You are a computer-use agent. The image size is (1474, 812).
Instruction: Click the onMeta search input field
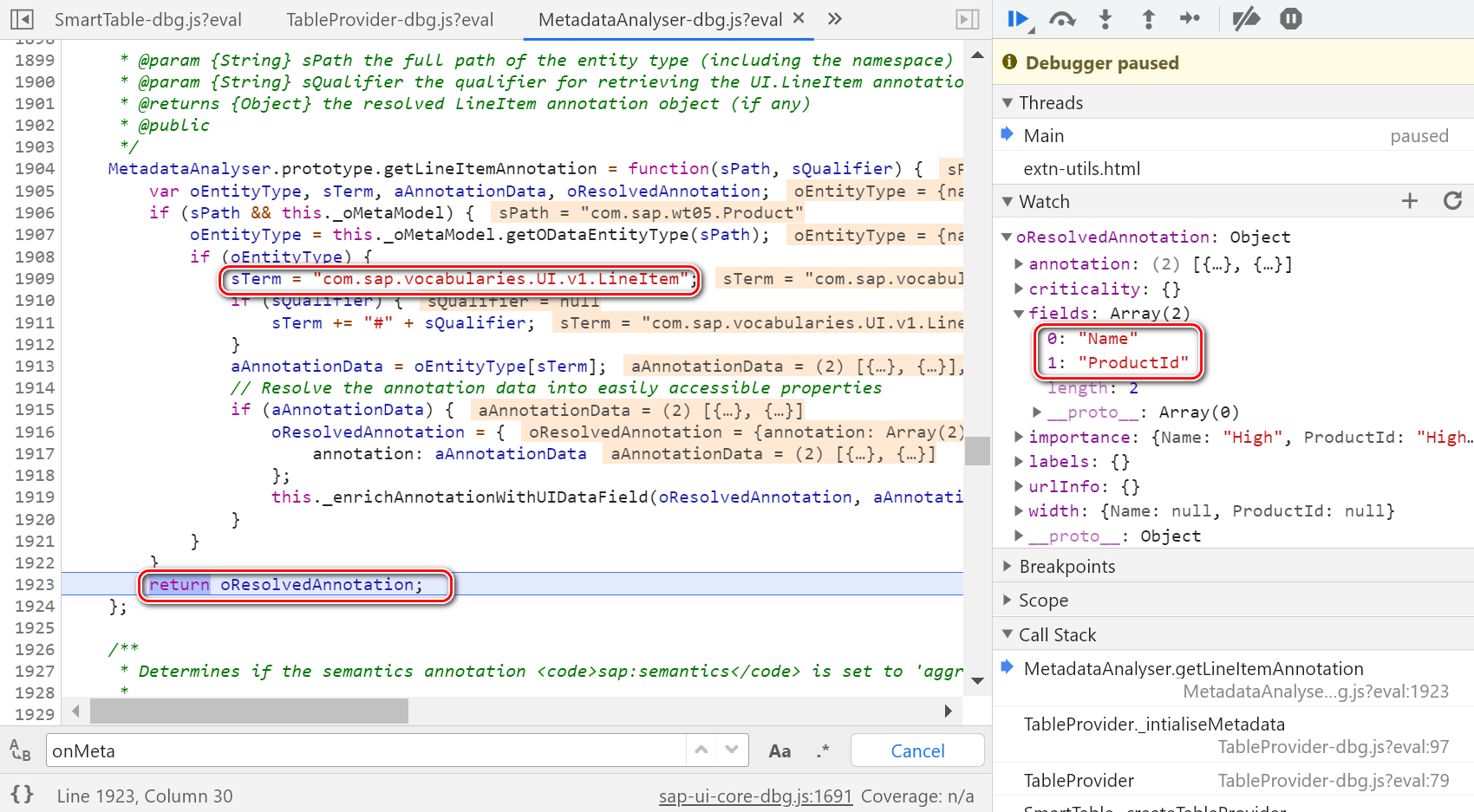point(364,751)
